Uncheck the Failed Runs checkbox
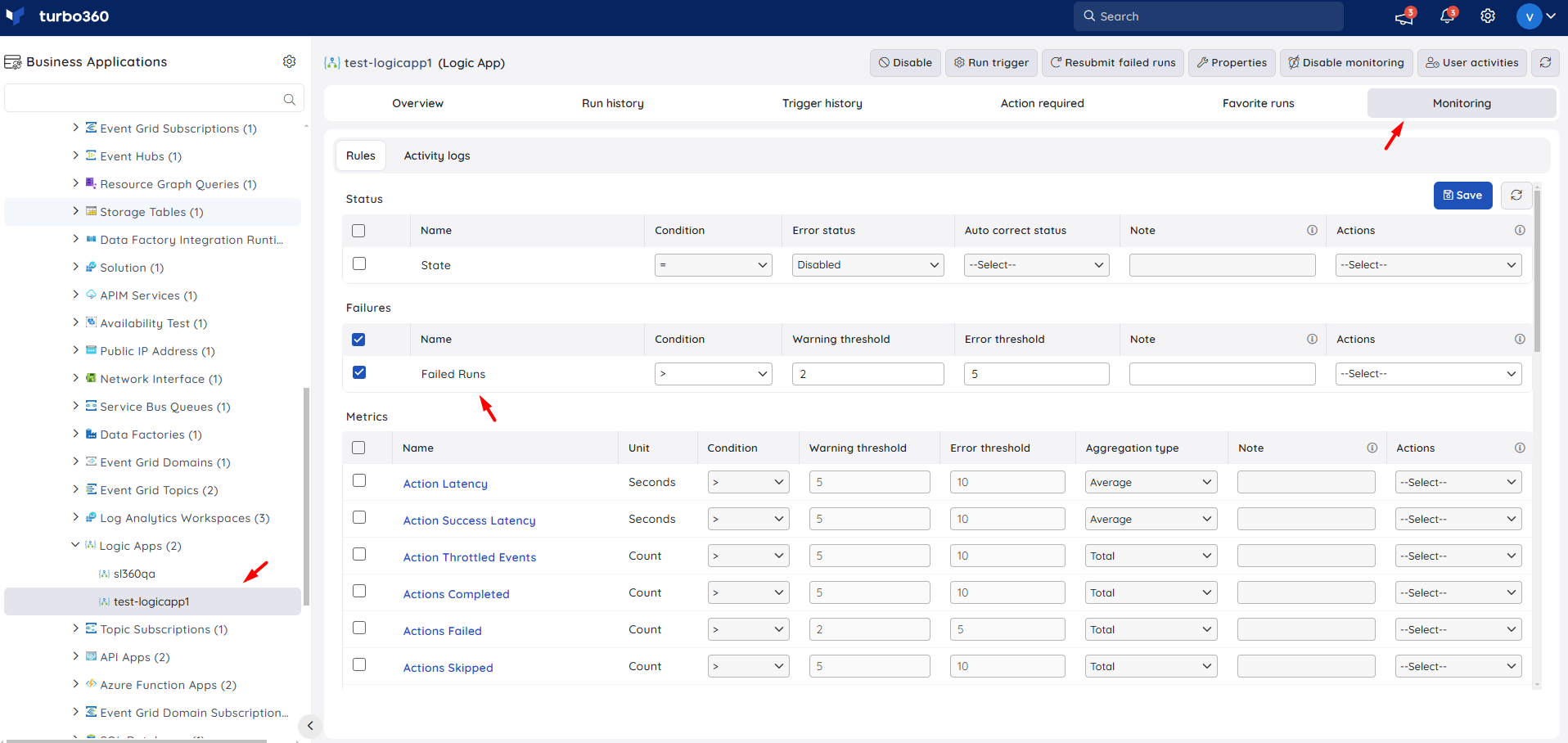The image size is (1568, 743). [358, 372]
